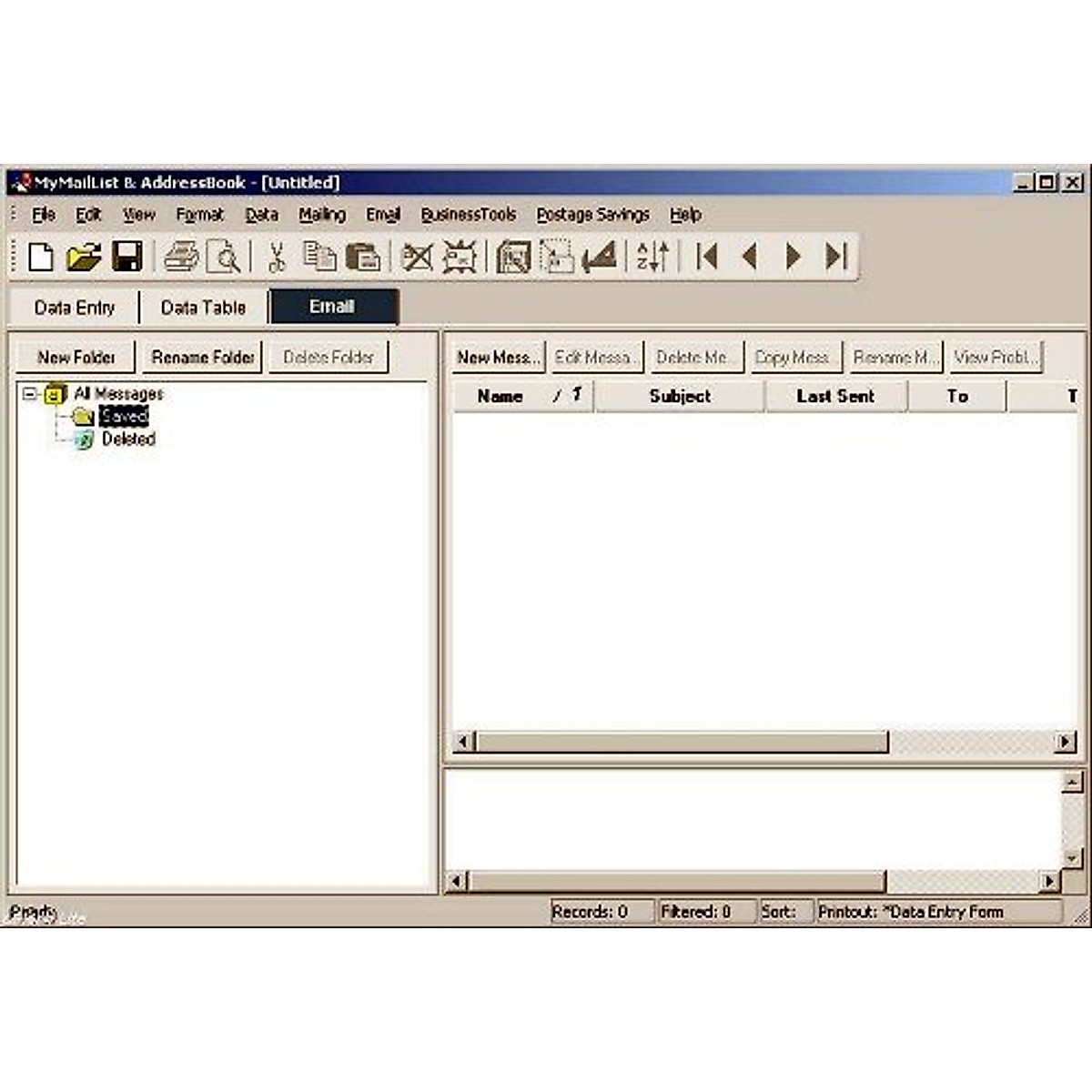Open the Mailing menu
The height and width of the screenshot is (1092, 1092).
321,215
